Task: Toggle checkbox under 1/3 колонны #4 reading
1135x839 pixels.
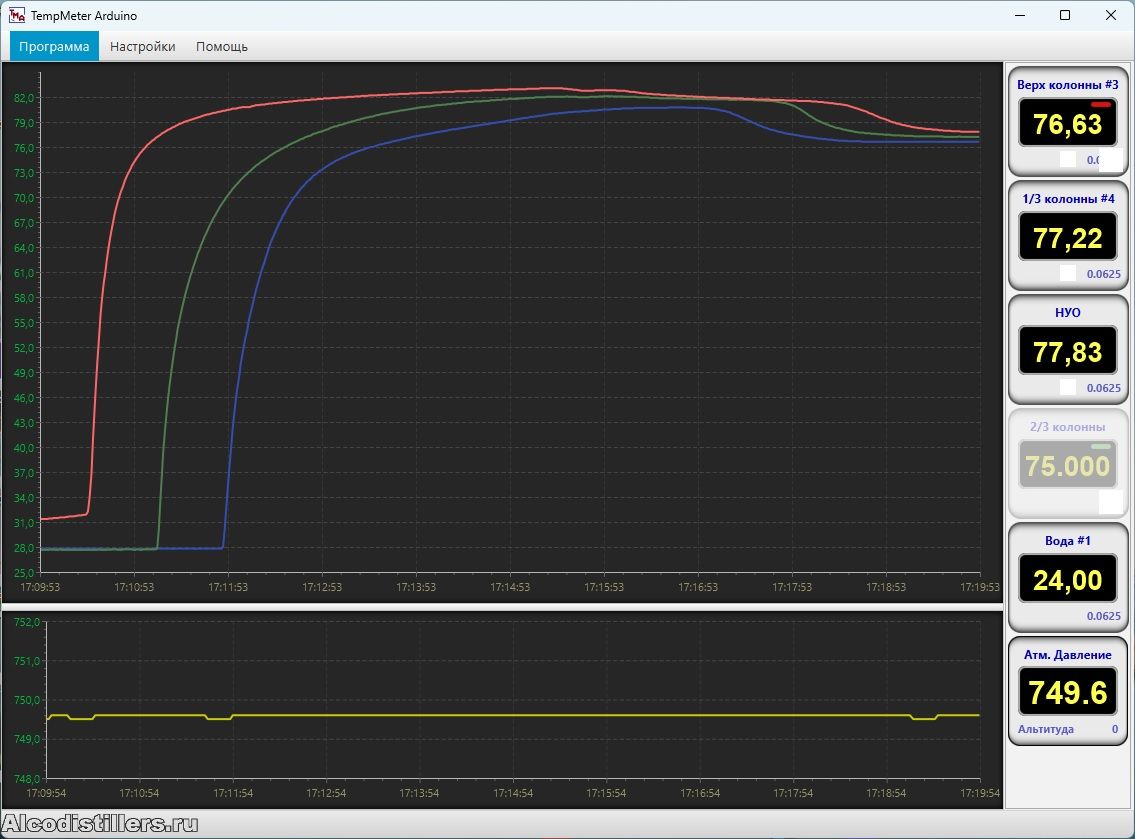Action: point(1068,273)
